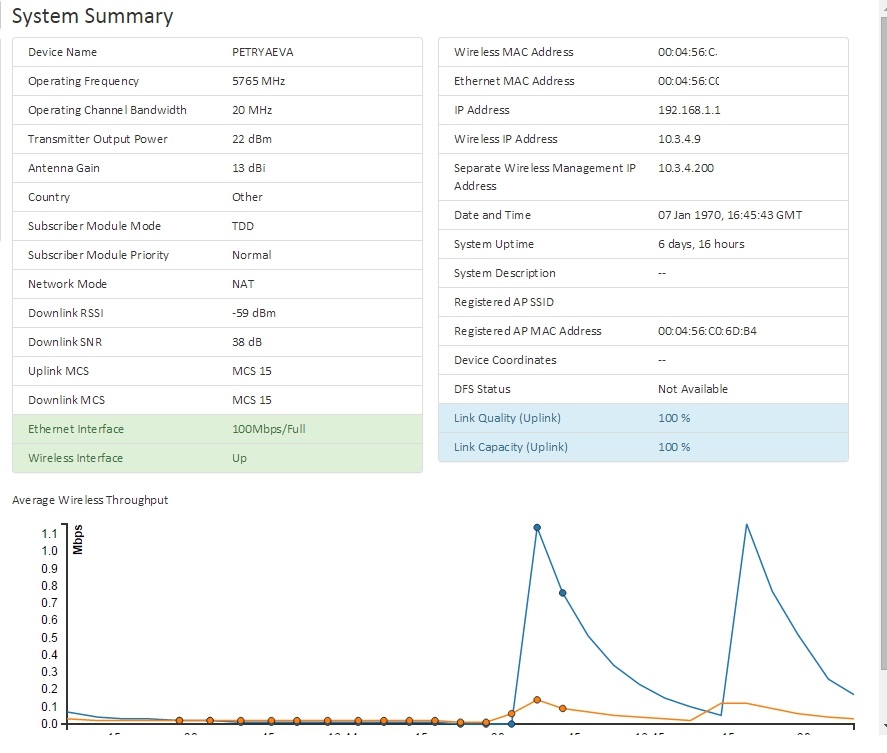
Task: Click the Wireless Interface 'Up' status
Action: click(x=239, y=458)
